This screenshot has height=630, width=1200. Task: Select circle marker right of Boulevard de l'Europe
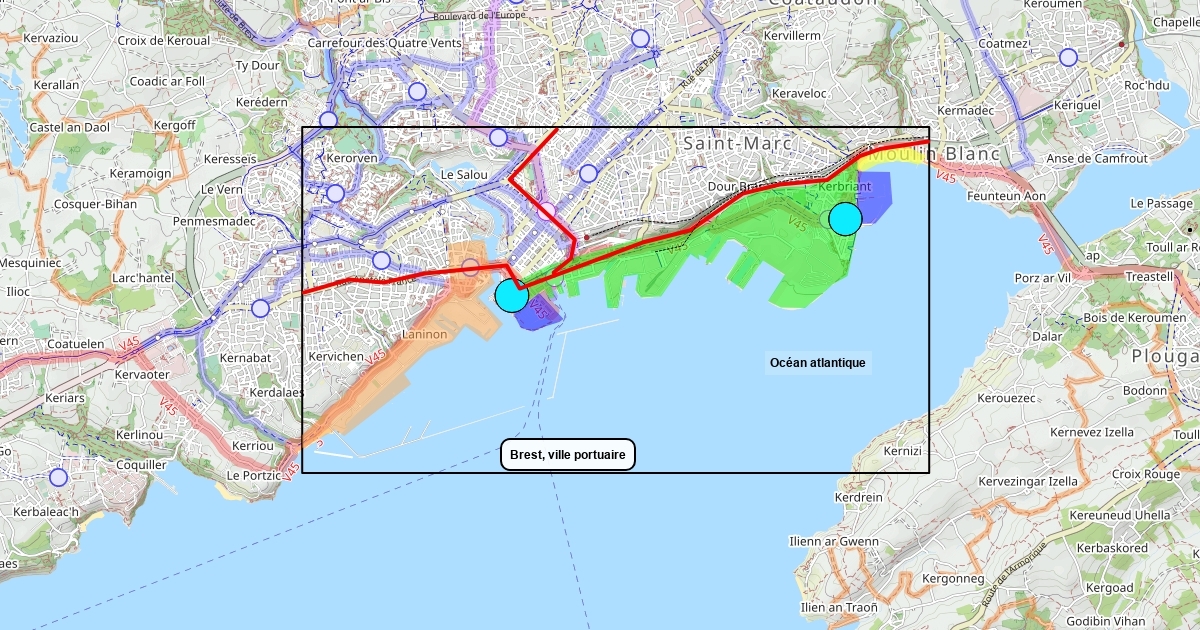click(641, 39)
